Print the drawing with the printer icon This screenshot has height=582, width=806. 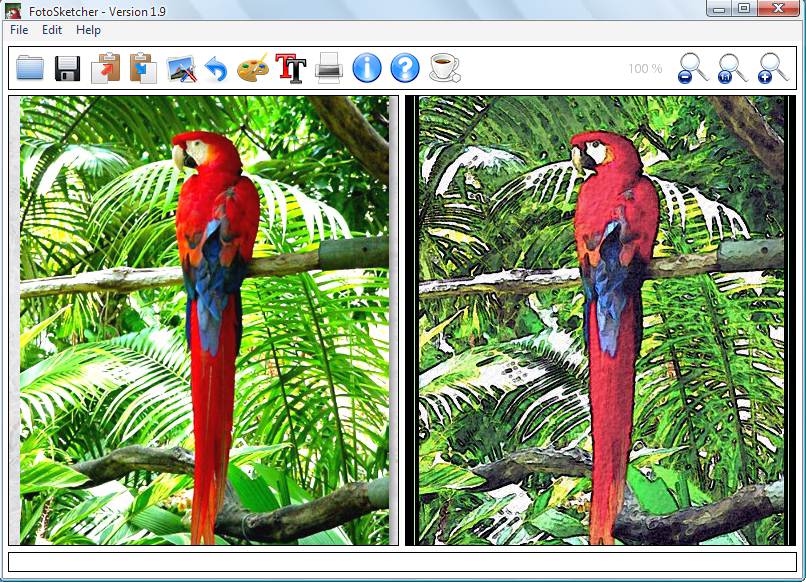point(329,67)
